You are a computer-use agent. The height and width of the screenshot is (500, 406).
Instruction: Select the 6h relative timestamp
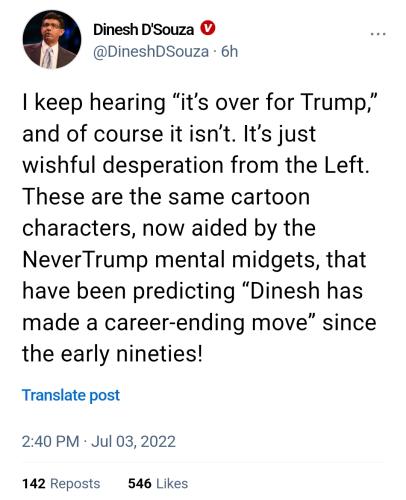point(230,52)
